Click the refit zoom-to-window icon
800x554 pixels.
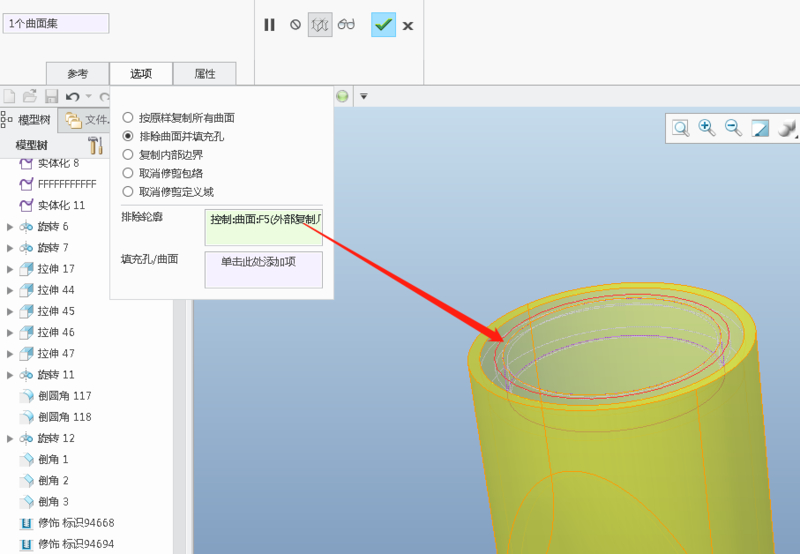pos(681,128)
